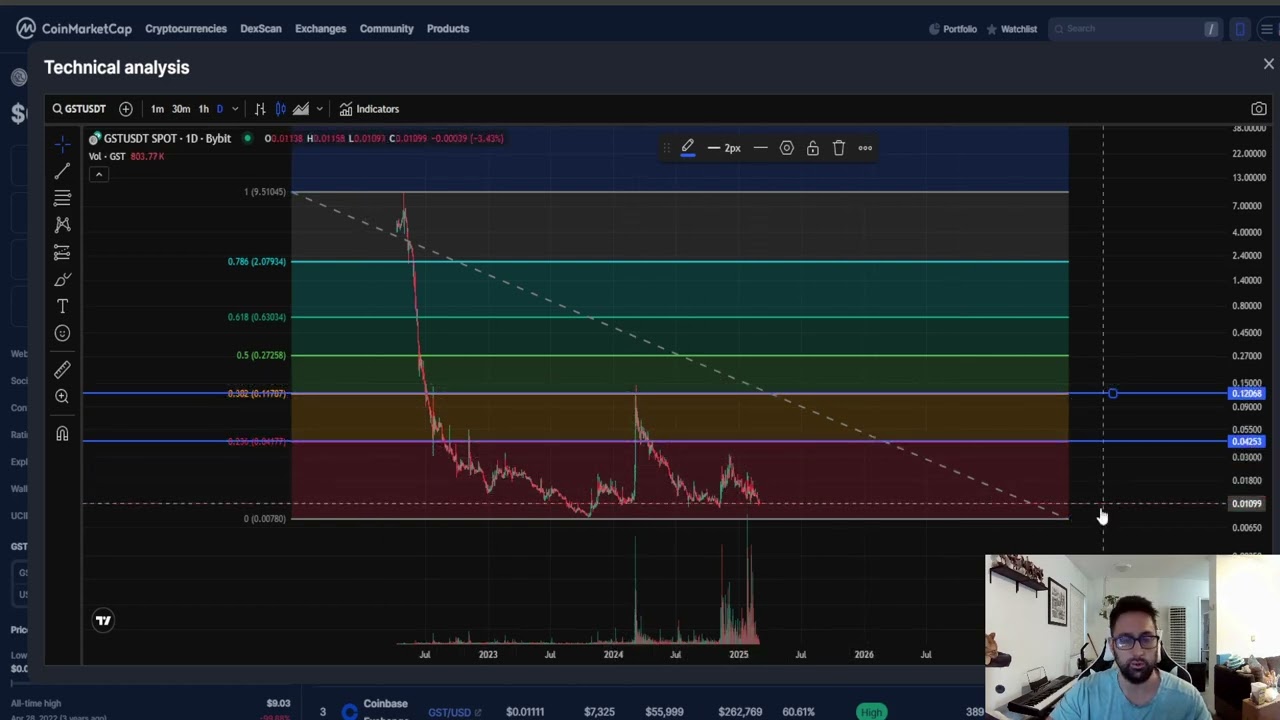
Task: Open the Products menu
Action: 448,28
